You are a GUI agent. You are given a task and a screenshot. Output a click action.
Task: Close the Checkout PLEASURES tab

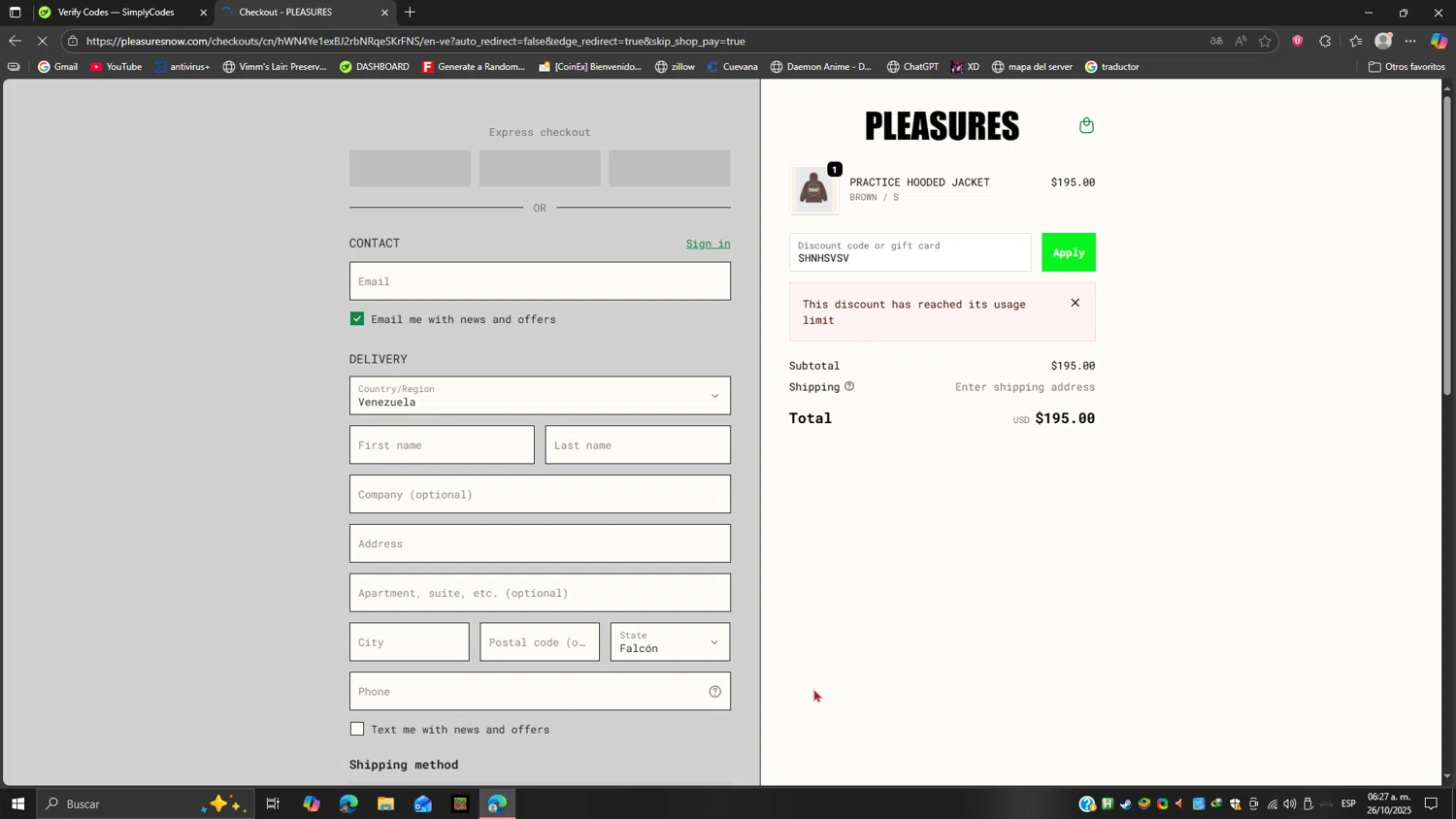384,13
